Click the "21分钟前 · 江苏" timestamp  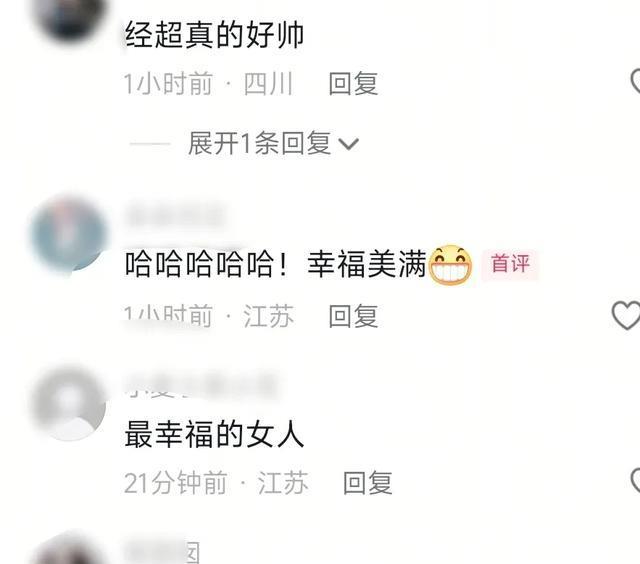pyautogui.click(x=216, y=483)
